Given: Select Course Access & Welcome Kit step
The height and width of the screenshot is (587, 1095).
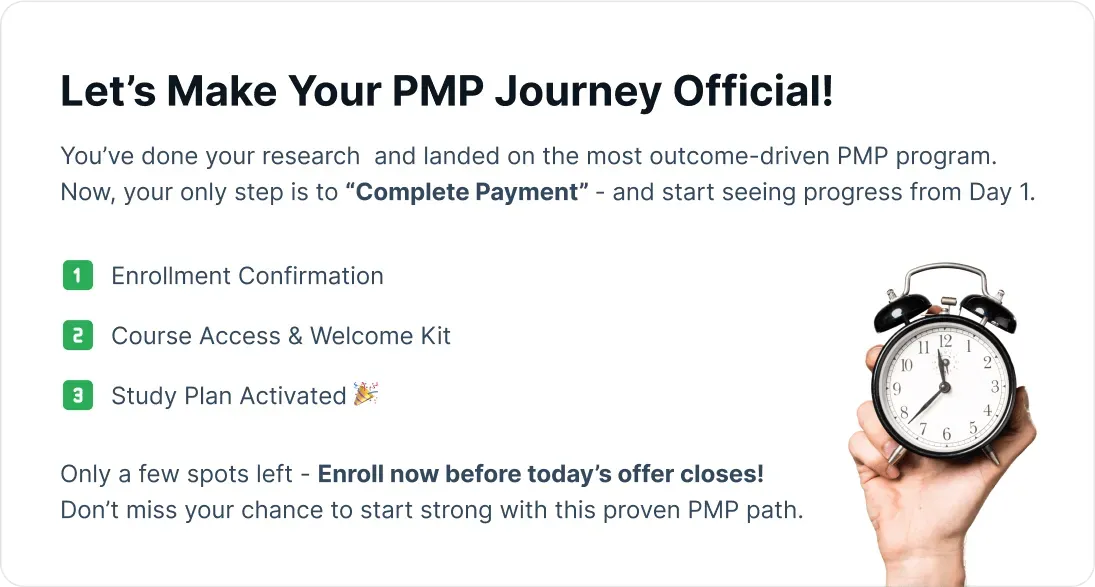Looking at the screenshot, I should (x=281, y=336).
